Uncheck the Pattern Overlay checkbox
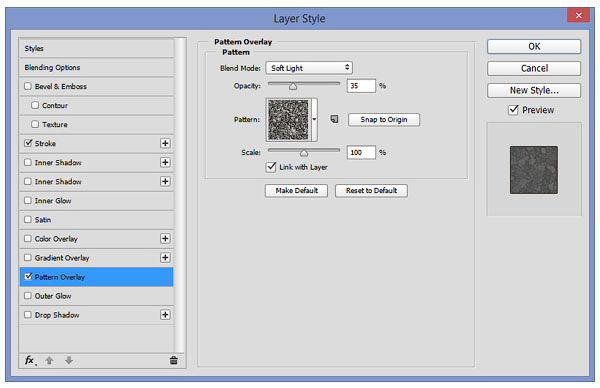 pos(28,276)
